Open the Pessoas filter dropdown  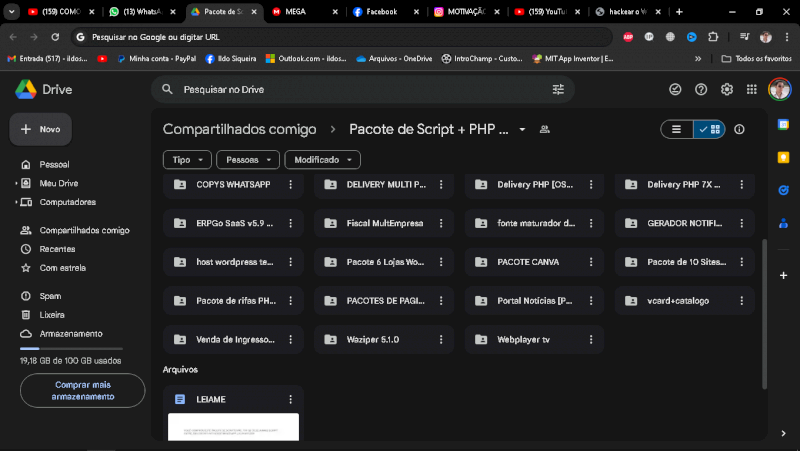click(248, 160)
